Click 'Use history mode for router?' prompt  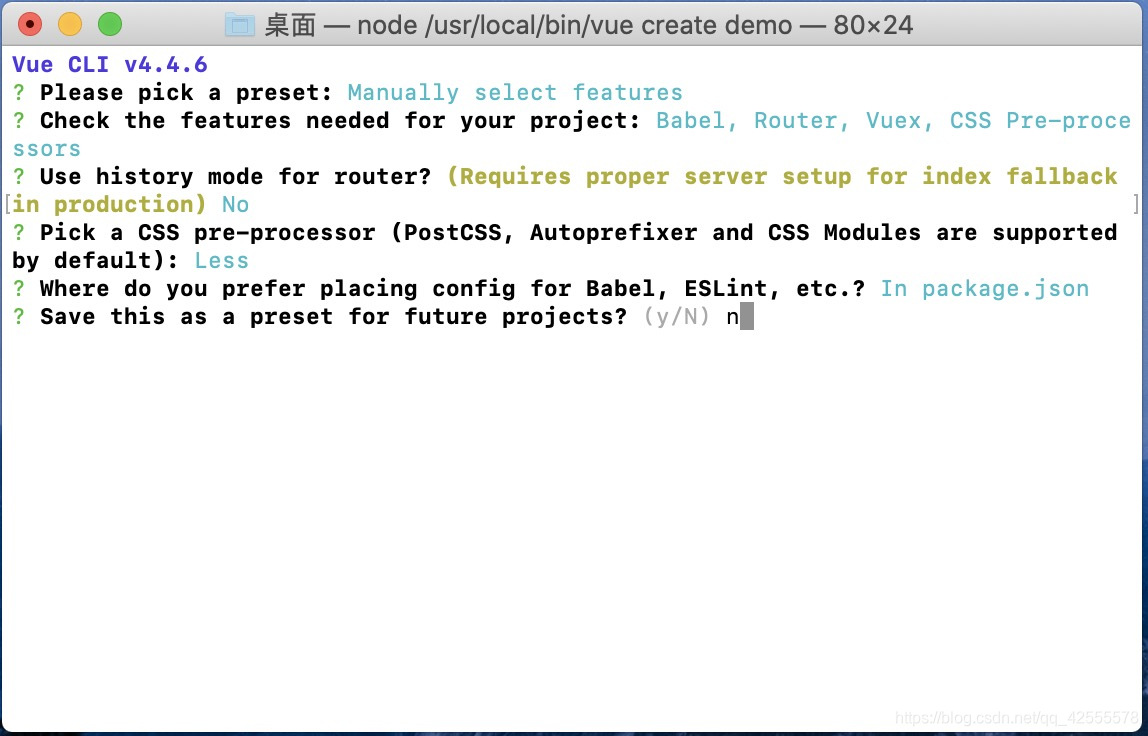point(235,176)
